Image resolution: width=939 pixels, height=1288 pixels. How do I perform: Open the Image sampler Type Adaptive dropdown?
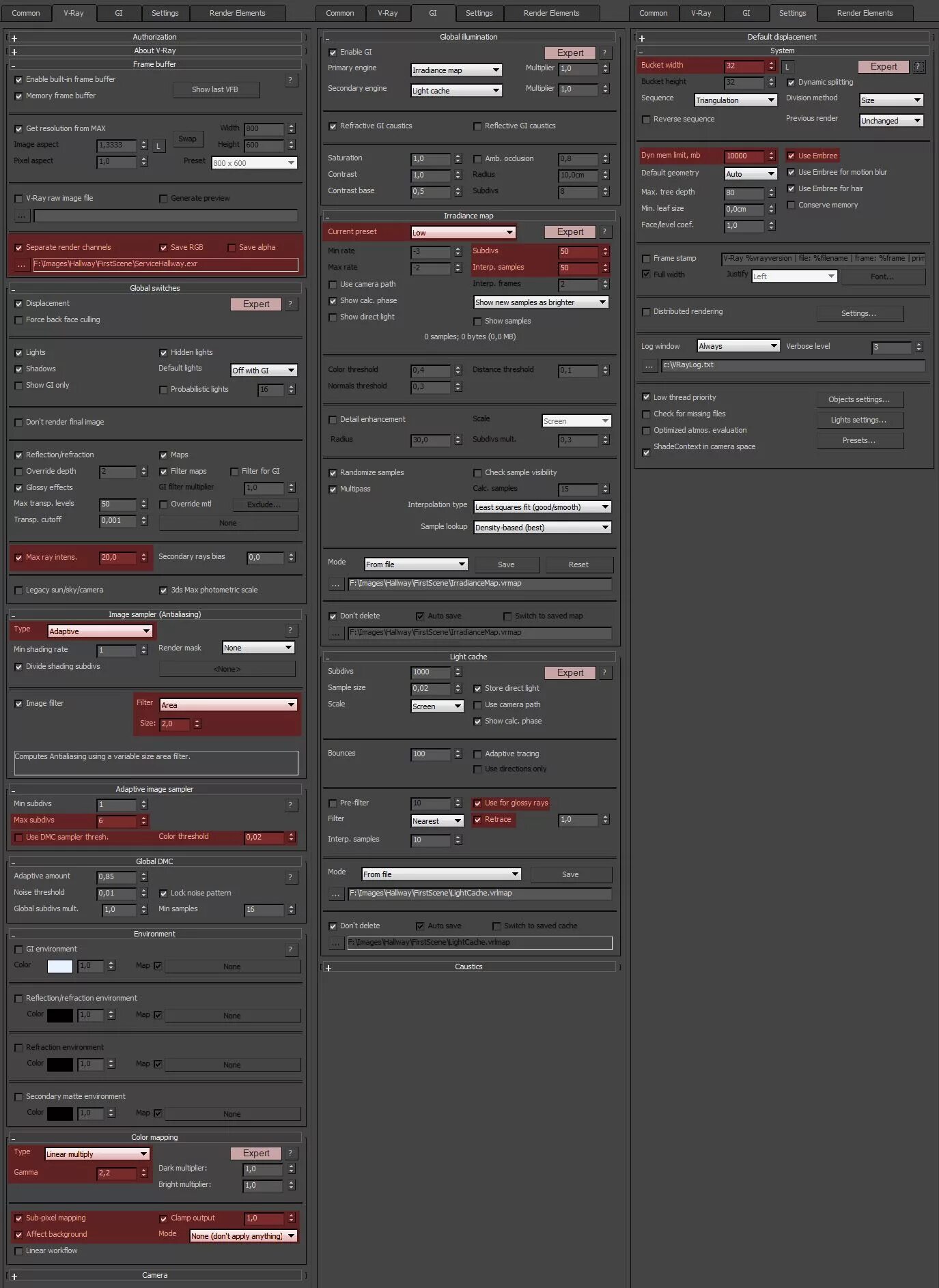100,631
